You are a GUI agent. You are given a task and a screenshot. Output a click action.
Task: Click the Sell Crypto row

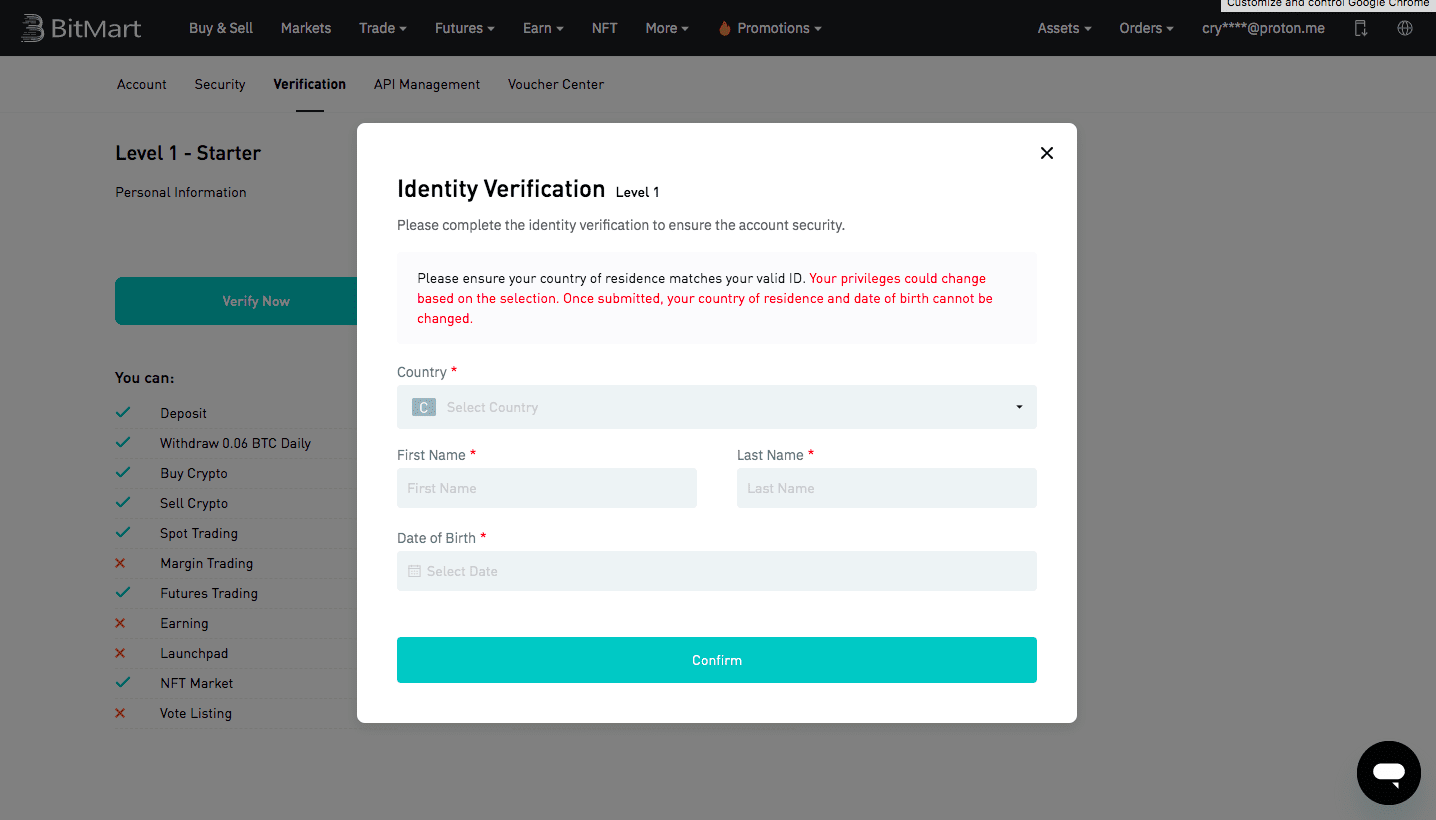point(194,503)
